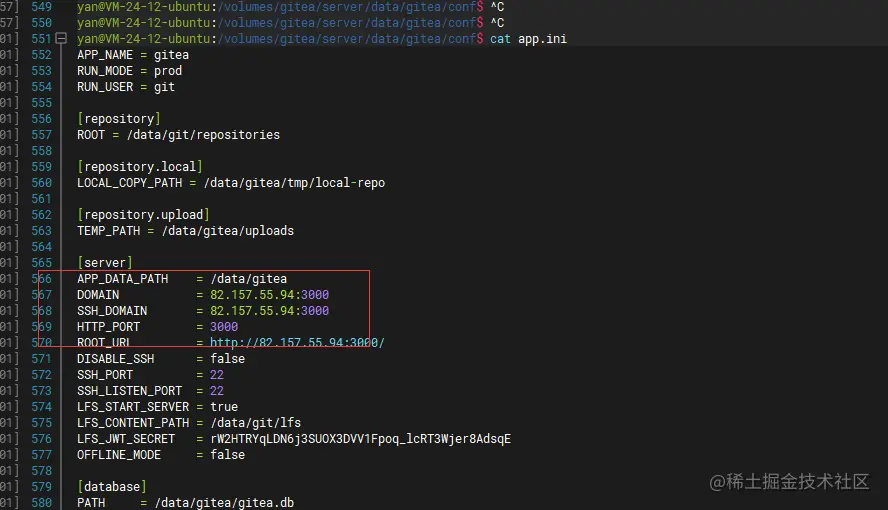
Task: Click the 'cat app.ini' command text
Action: [528, 39]
